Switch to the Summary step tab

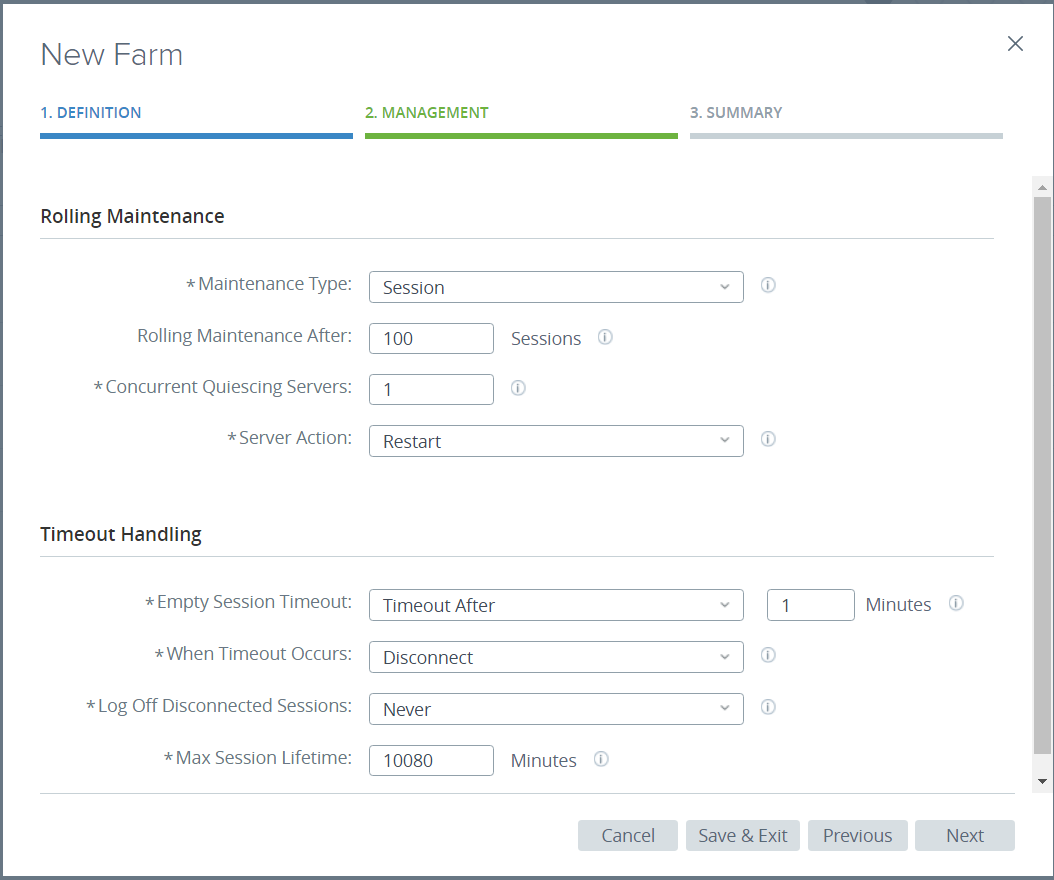click(736, 113)
